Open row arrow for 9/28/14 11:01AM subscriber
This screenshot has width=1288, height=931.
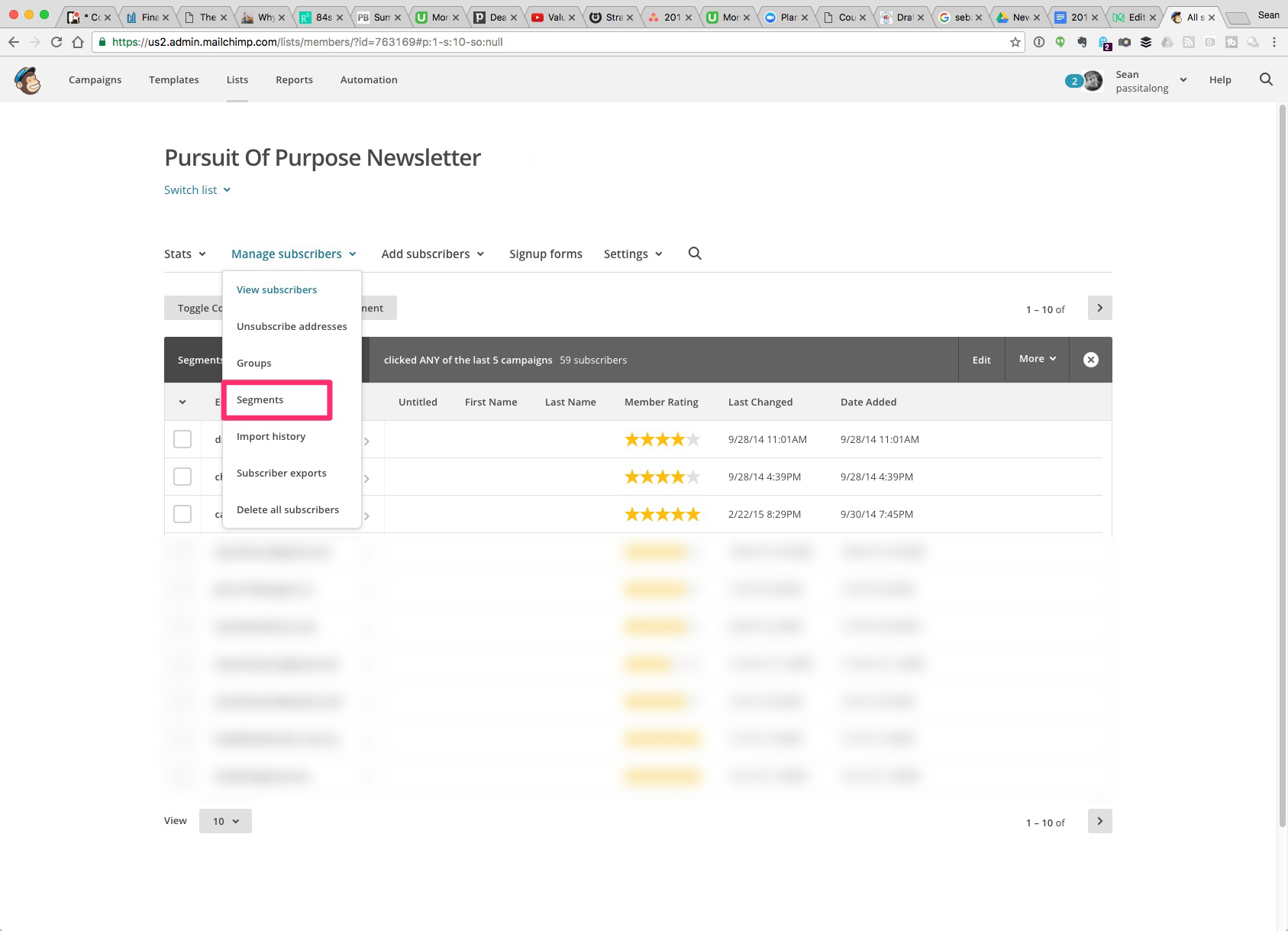click(x=366, y=441)
